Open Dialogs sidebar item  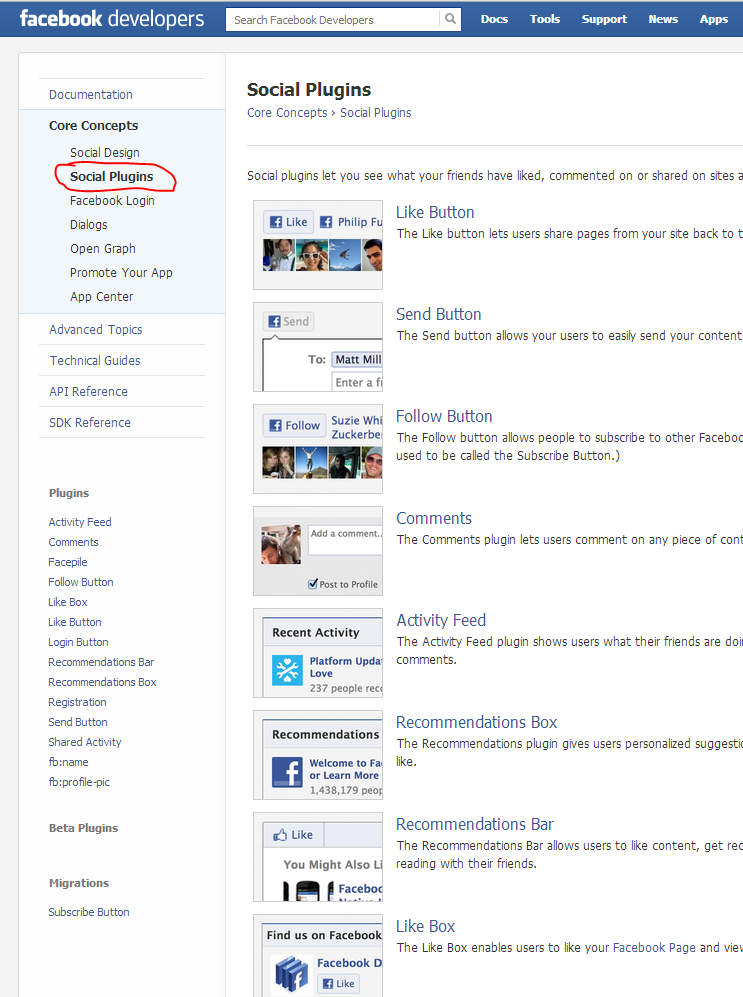89,224
